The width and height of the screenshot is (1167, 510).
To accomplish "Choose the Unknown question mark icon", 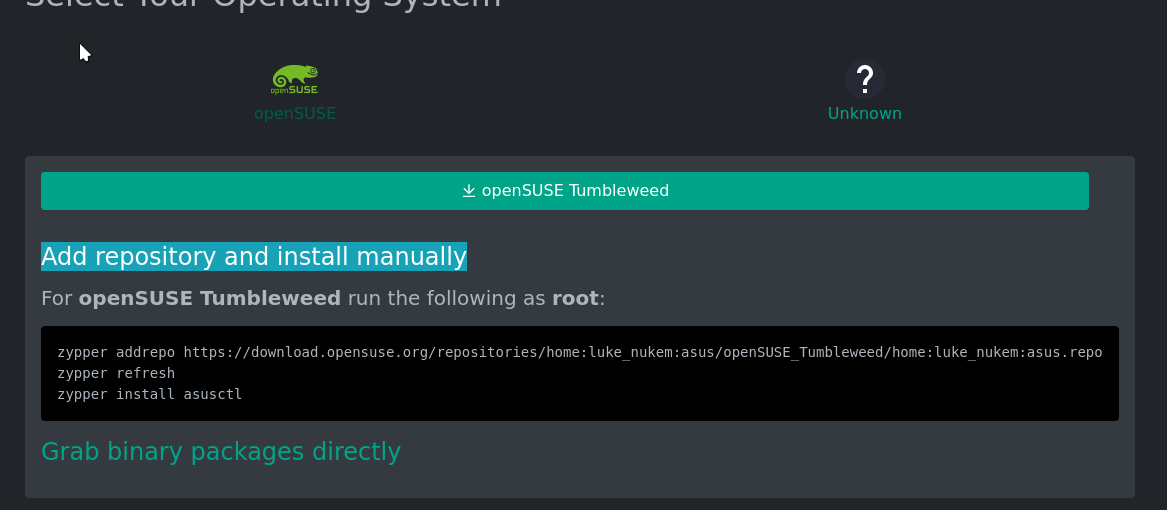I will tap(864, 79).
